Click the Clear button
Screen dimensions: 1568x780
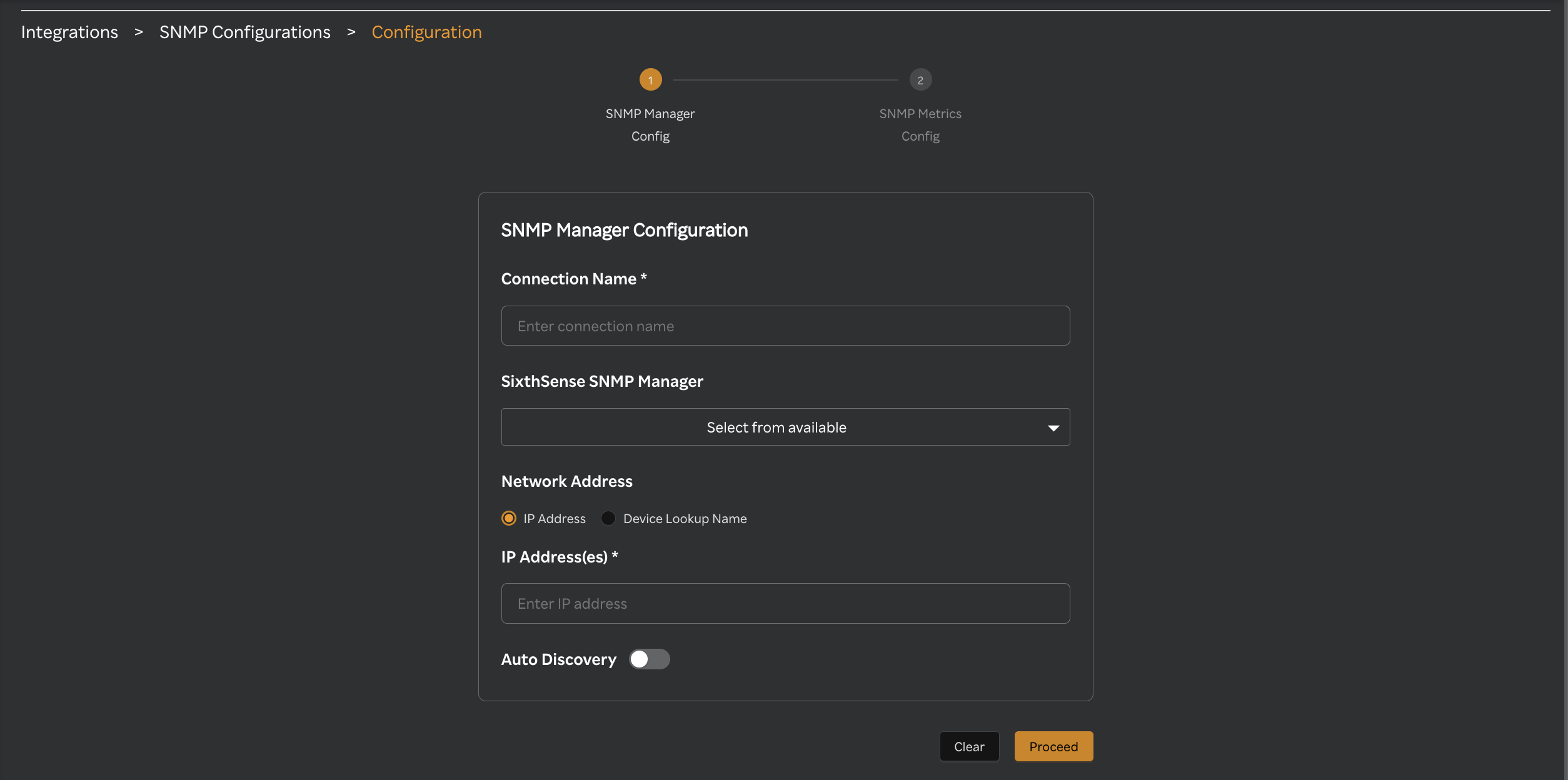tap(969, 746)
